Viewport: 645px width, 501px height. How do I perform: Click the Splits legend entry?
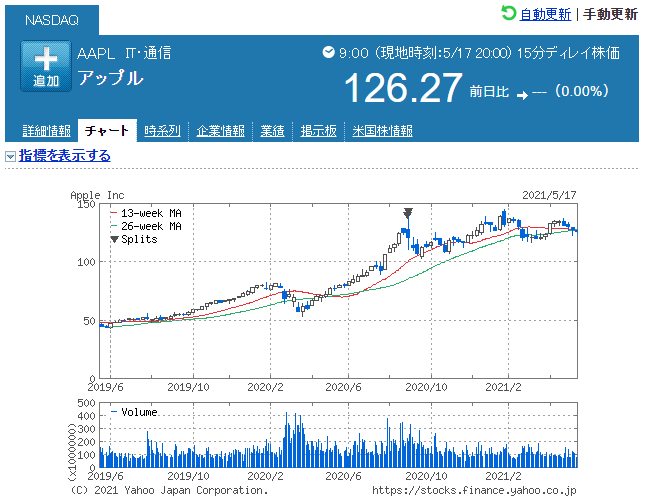[134, 239]
